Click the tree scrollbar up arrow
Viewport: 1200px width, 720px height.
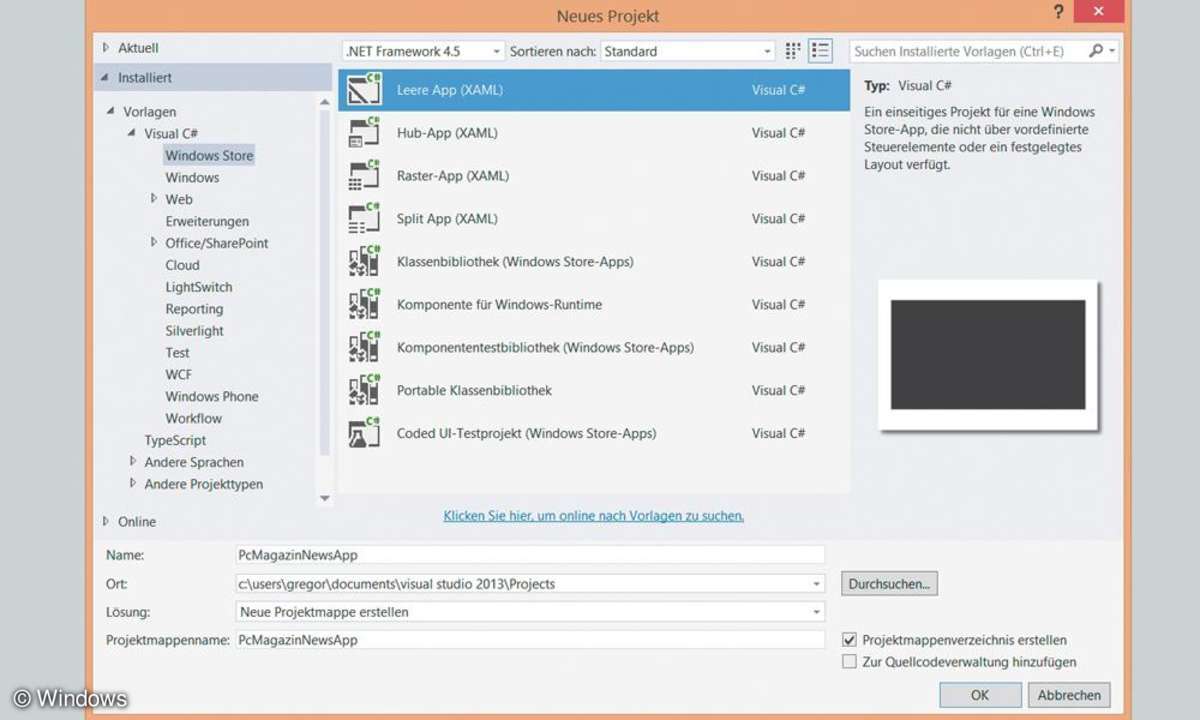324,101
